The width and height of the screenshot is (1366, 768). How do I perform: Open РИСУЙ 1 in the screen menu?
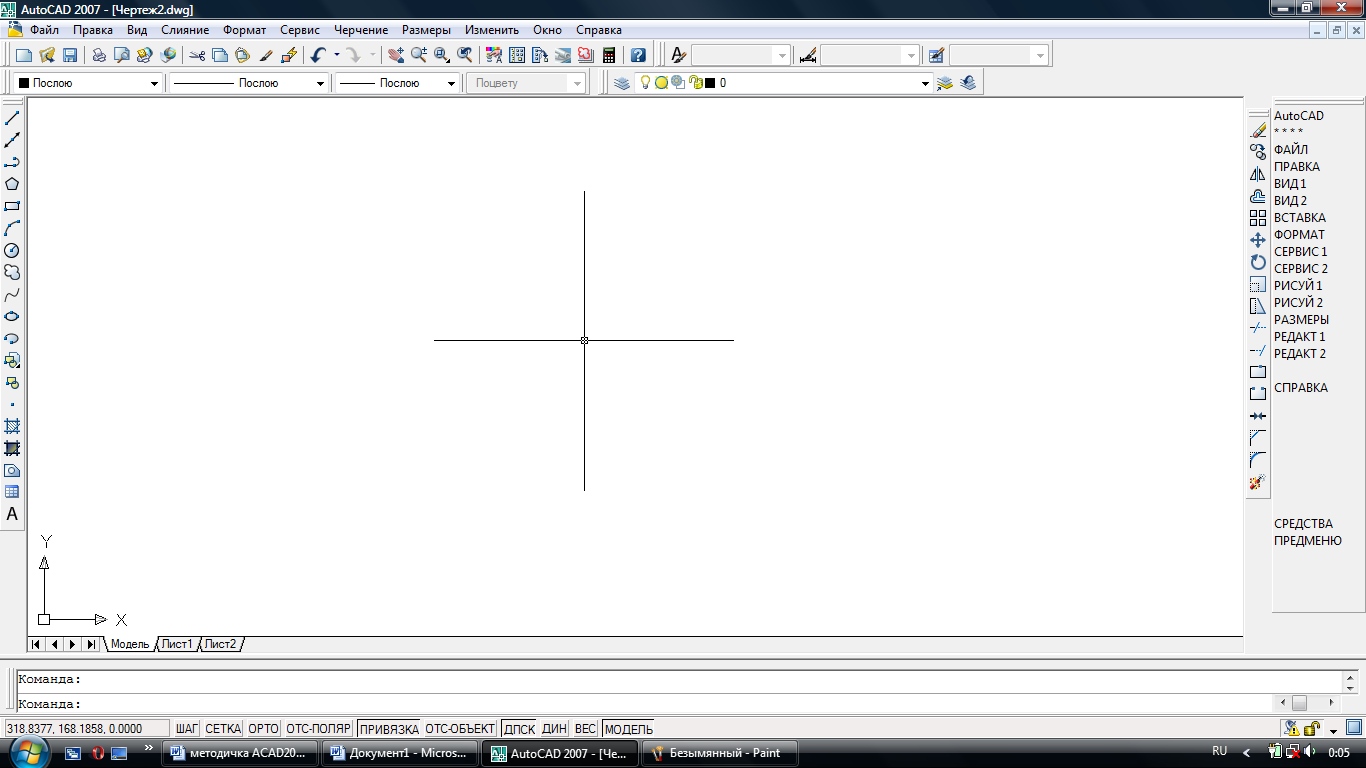tap(1298, 286)
